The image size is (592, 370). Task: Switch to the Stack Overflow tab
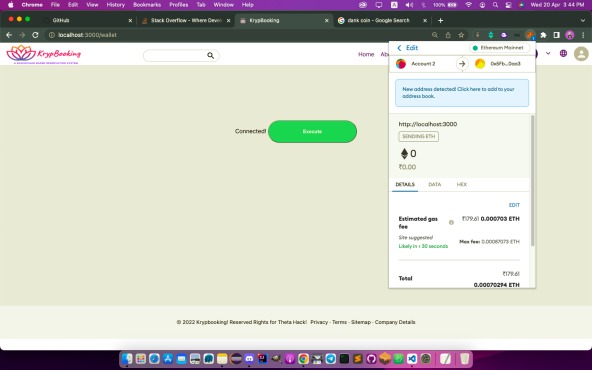coord(186,20)
